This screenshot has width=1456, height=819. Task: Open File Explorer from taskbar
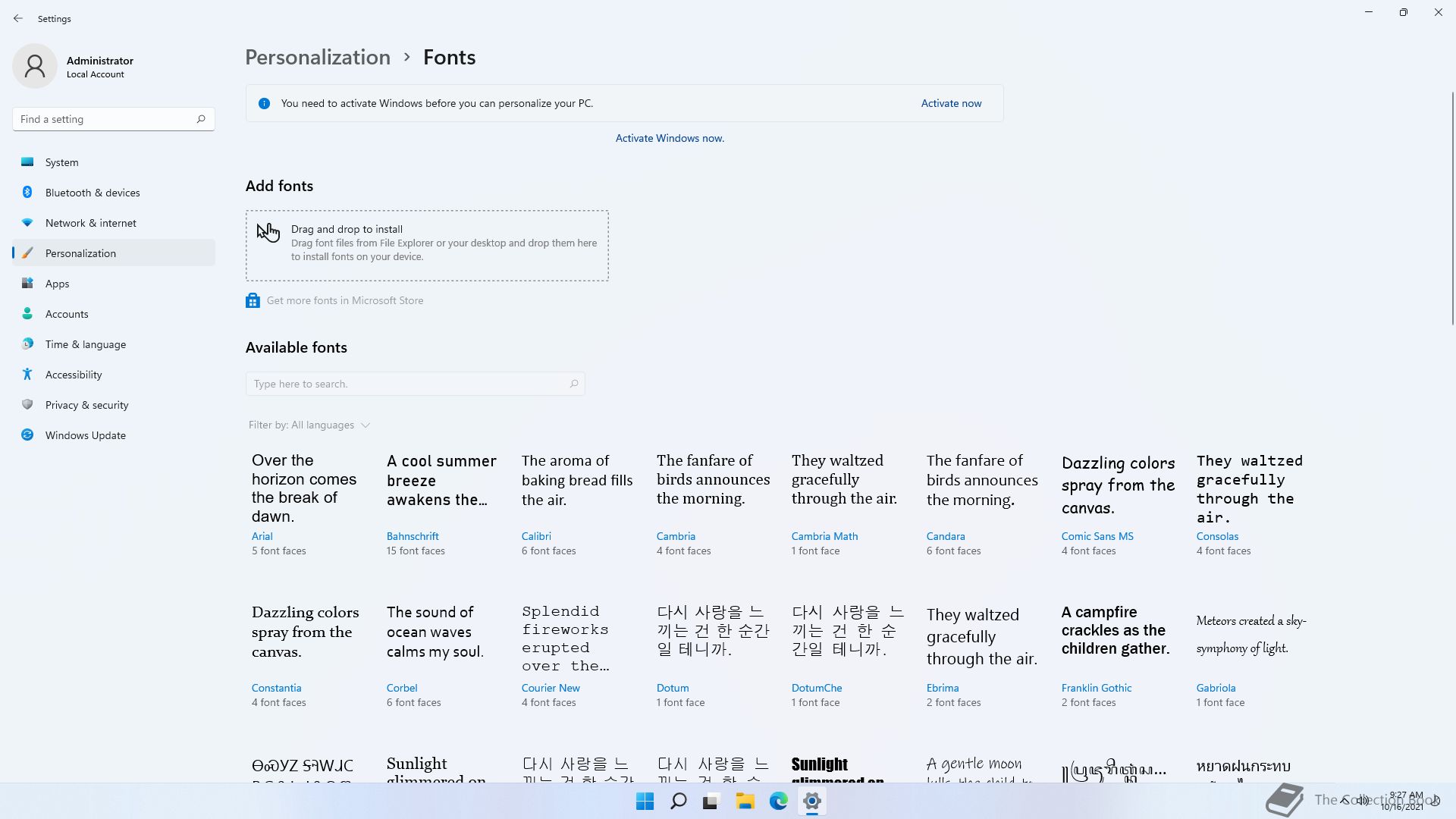pyautogui.click(x=745, y=801)
